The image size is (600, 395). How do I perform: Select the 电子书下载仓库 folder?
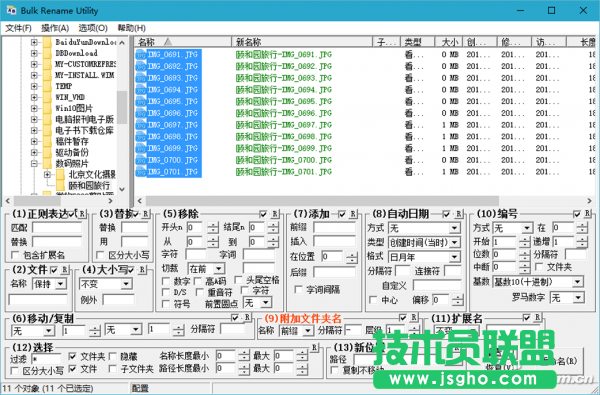pos(85,131)
